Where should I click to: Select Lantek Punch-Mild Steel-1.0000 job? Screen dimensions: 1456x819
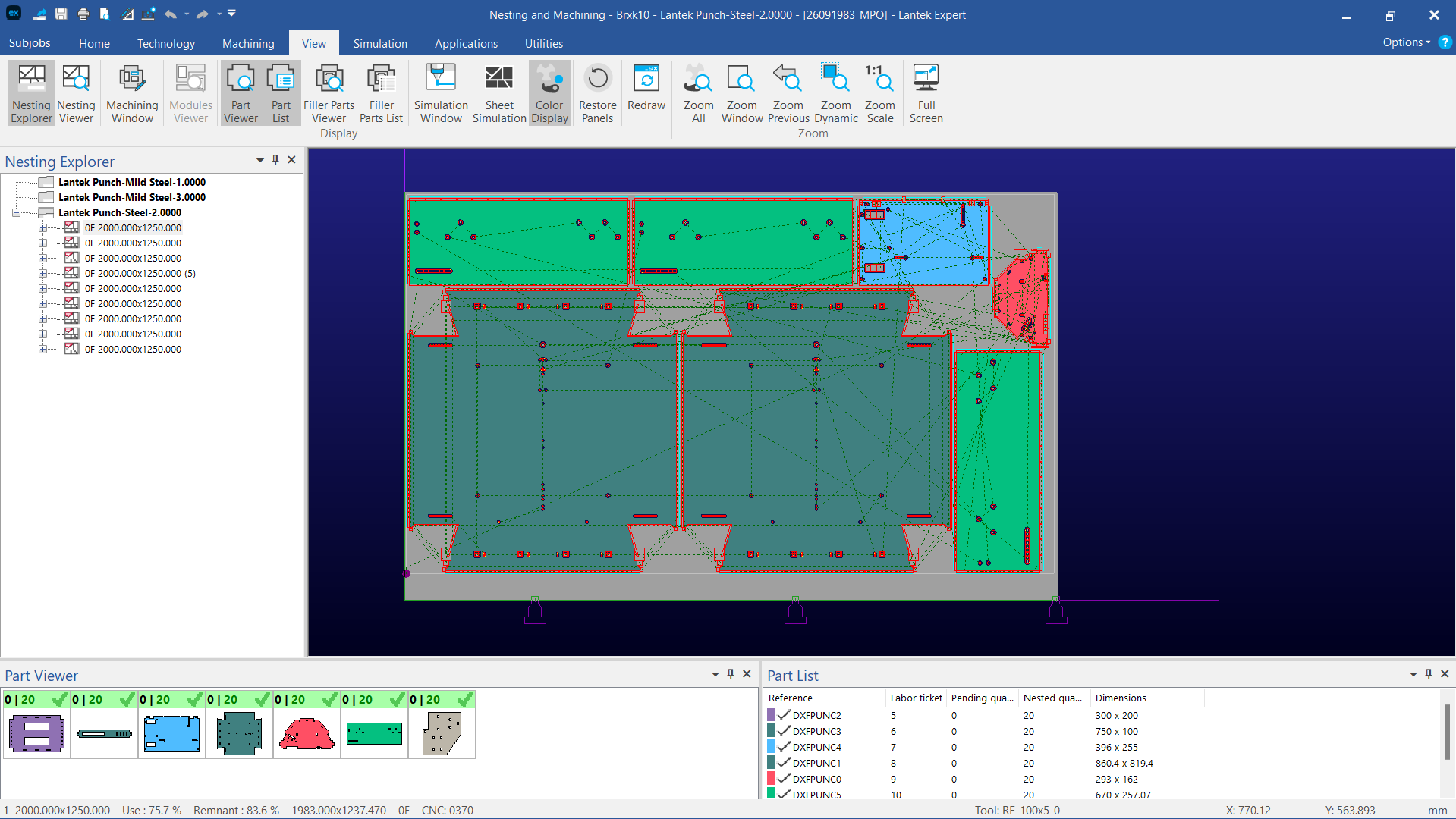click(x=131, y=182)
